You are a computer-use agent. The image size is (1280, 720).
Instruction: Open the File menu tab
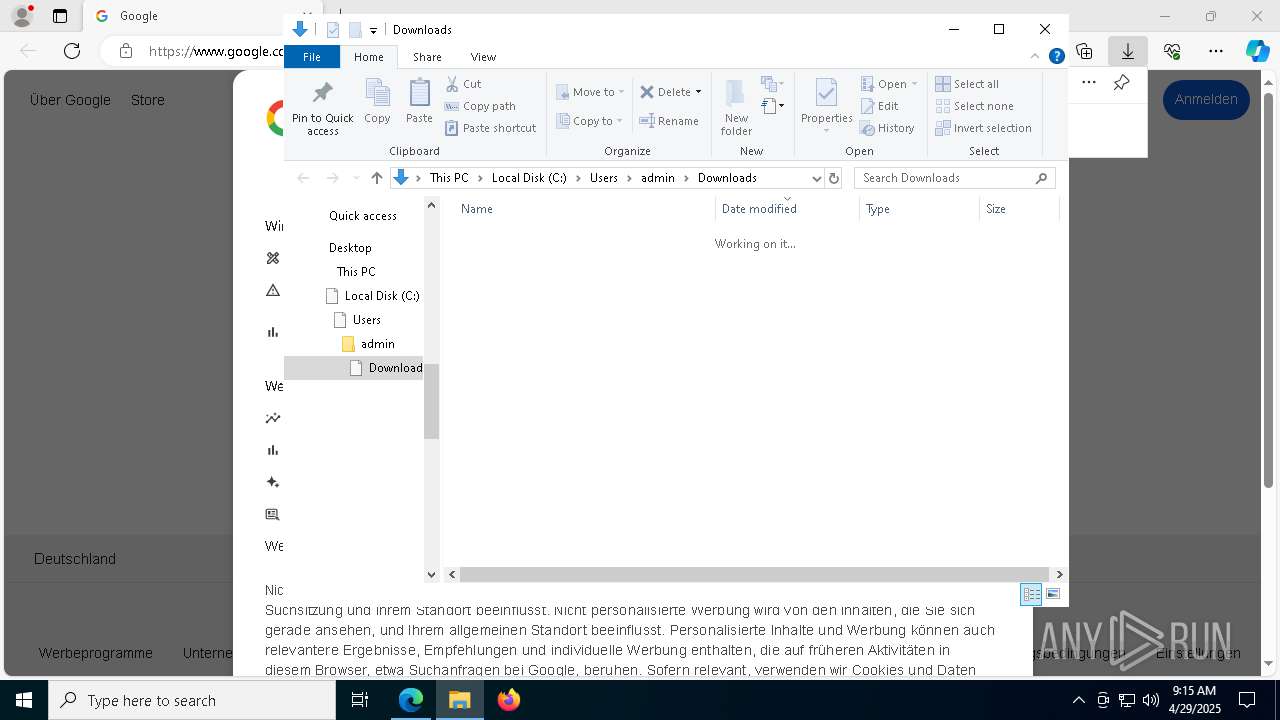[x=312, y=57]
